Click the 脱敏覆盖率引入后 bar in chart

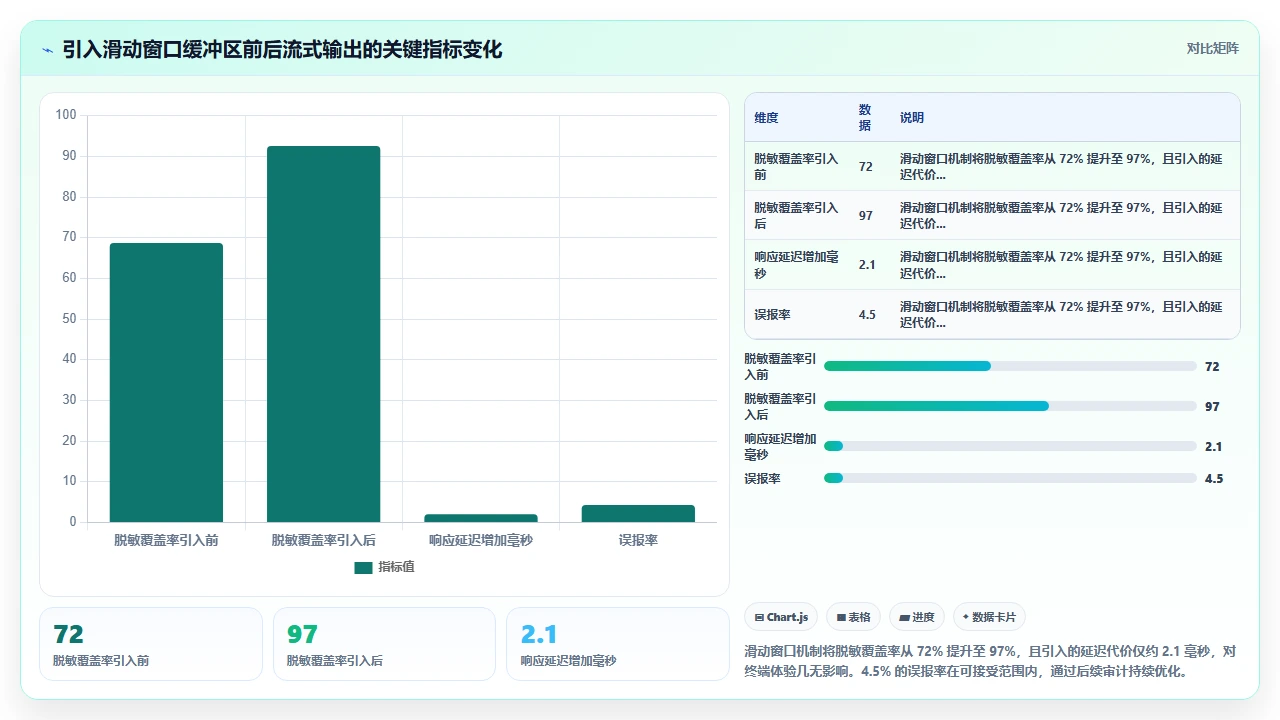click(323, 334)
